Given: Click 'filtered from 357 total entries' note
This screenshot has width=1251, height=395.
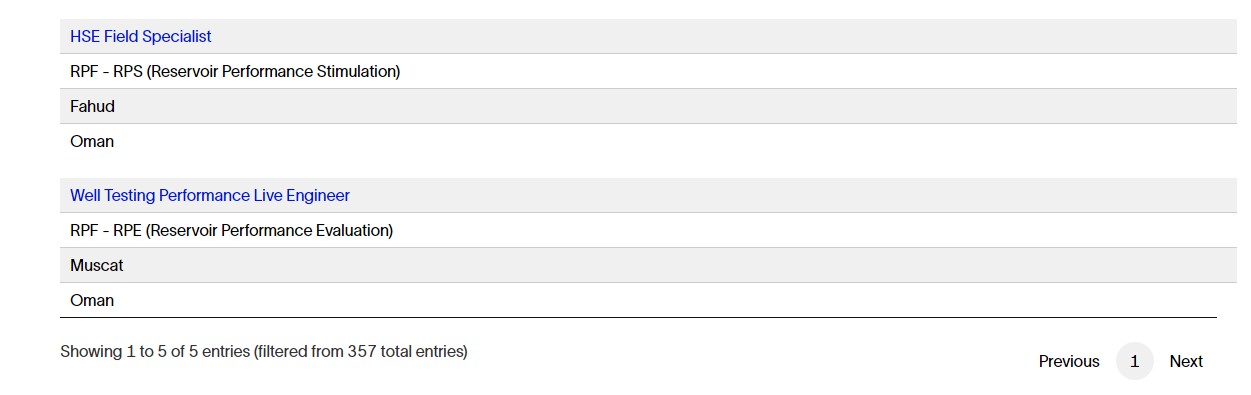Looking at the screenshot, I should coord(363,351).
